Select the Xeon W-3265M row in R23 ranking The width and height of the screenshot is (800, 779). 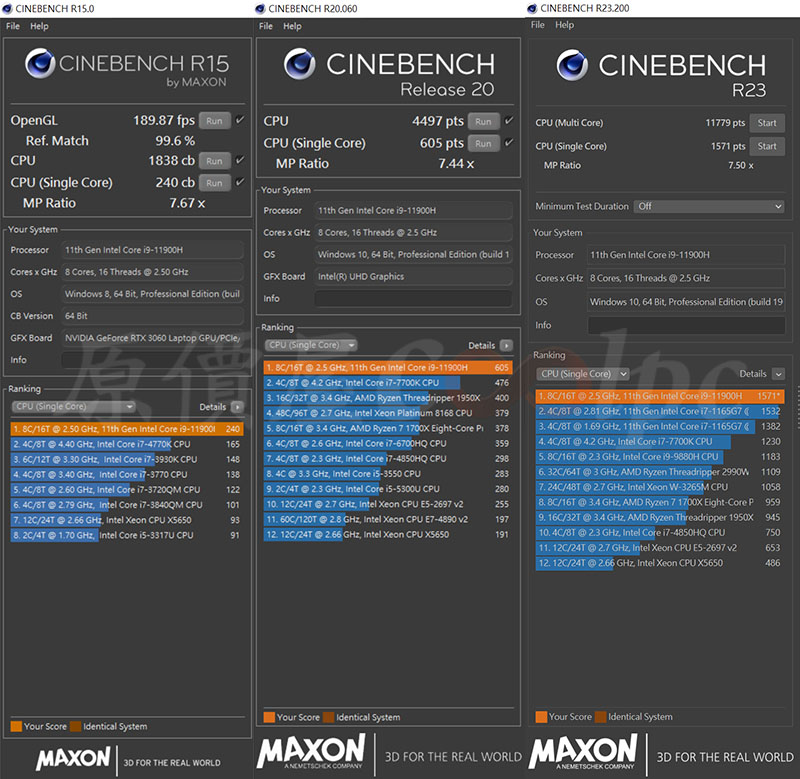pyautogui.click(x=660, y=487)
